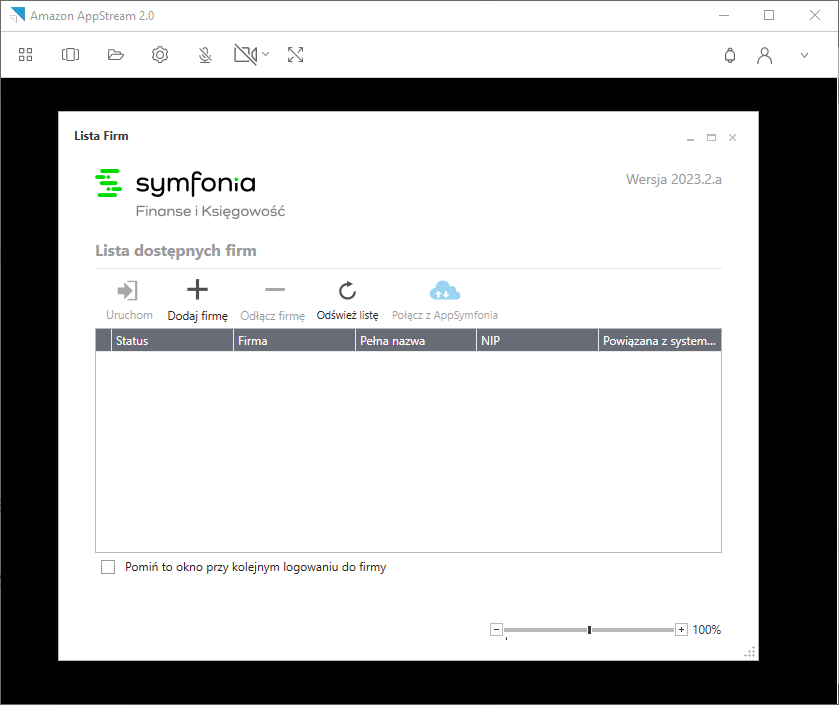Sort by the Pełna nazwa column header

[416, 341]
